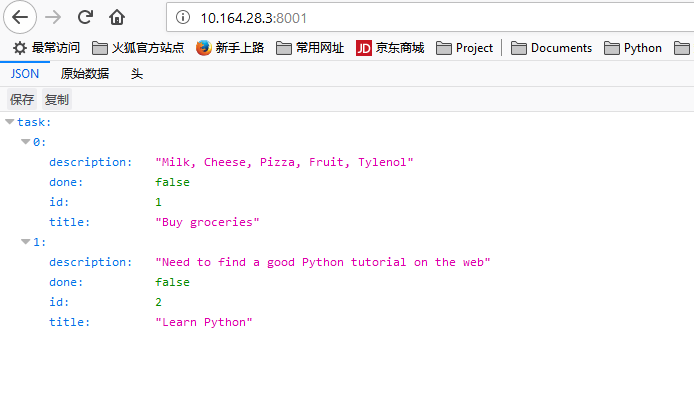Collapse the item 1 node
Image resolution: width=694 pixels, height=396 pixels.
(26, 242)
